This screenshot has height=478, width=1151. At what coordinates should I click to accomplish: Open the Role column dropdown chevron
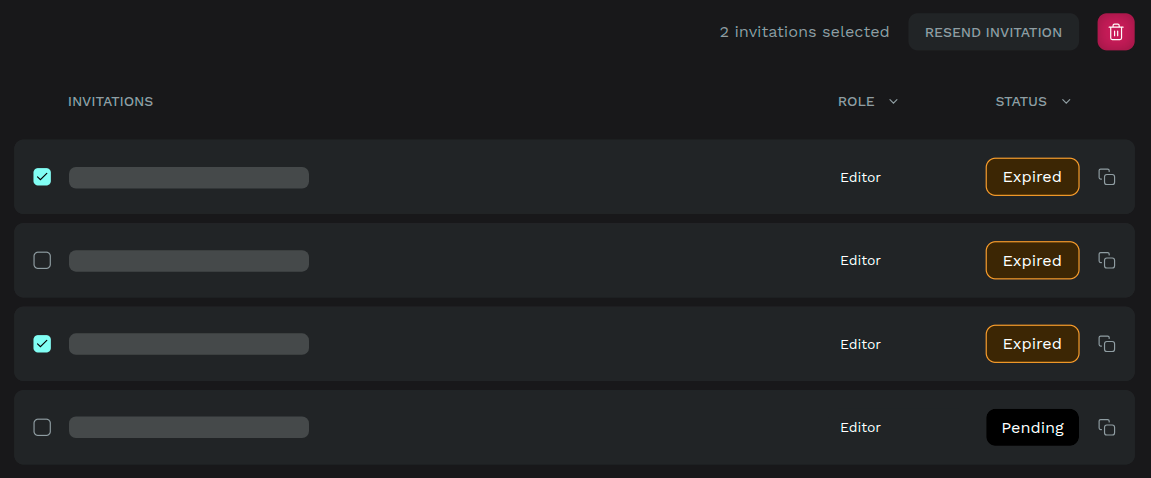tap(893, 101)
